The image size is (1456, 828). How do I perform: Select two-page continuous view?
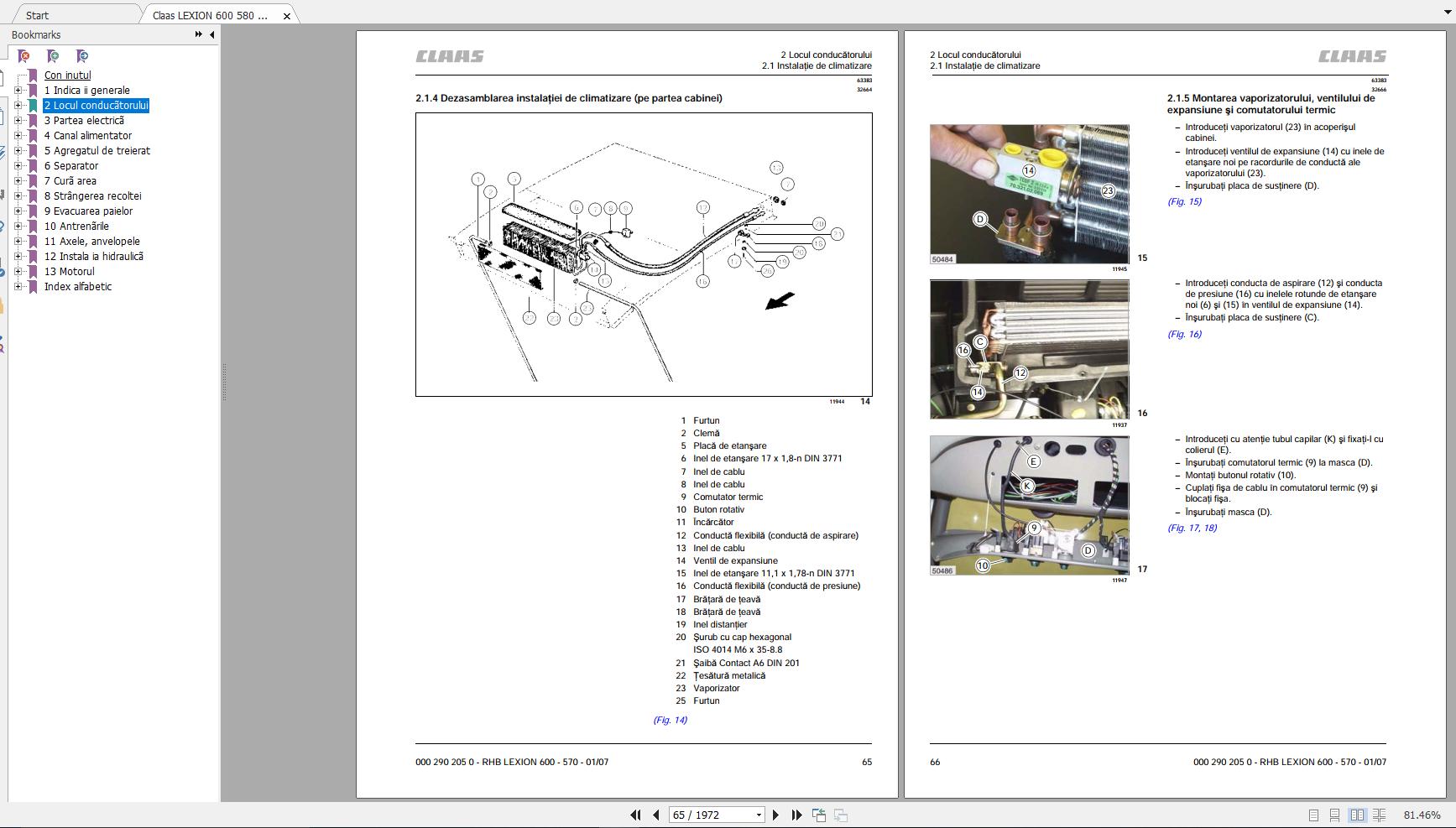click(1379, 815)
